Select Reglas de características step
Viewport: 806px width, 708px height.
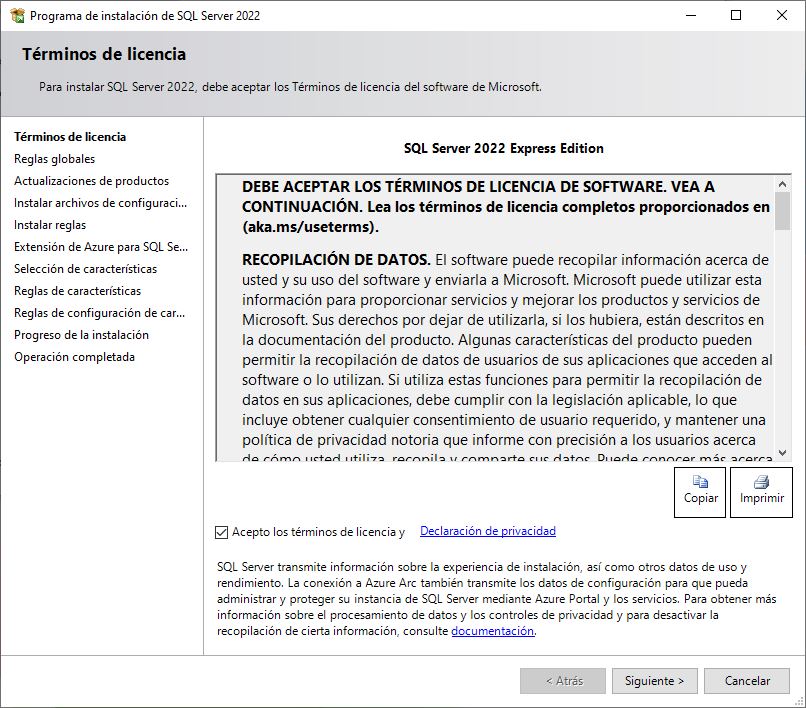point(78,291)
